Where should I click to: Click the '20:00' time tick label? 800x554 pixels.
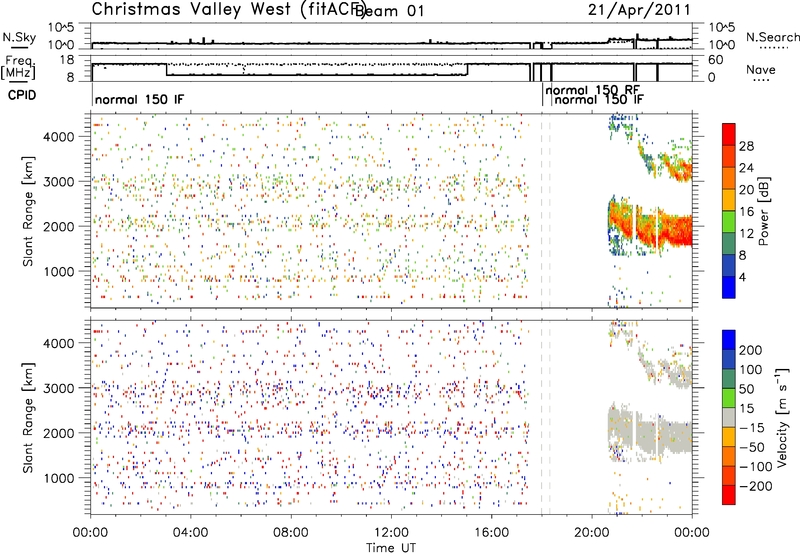(x=592, y=532)
